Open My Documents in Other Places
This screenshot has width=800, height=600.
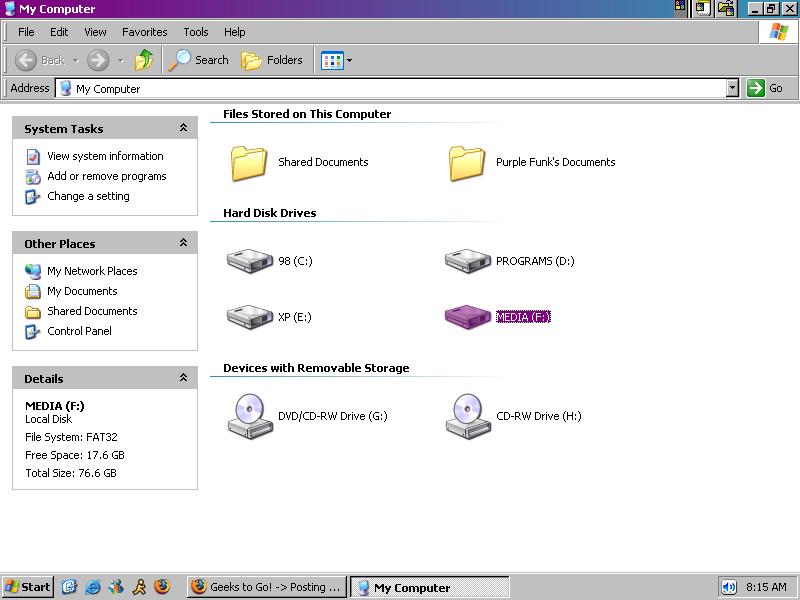point(82,291)
